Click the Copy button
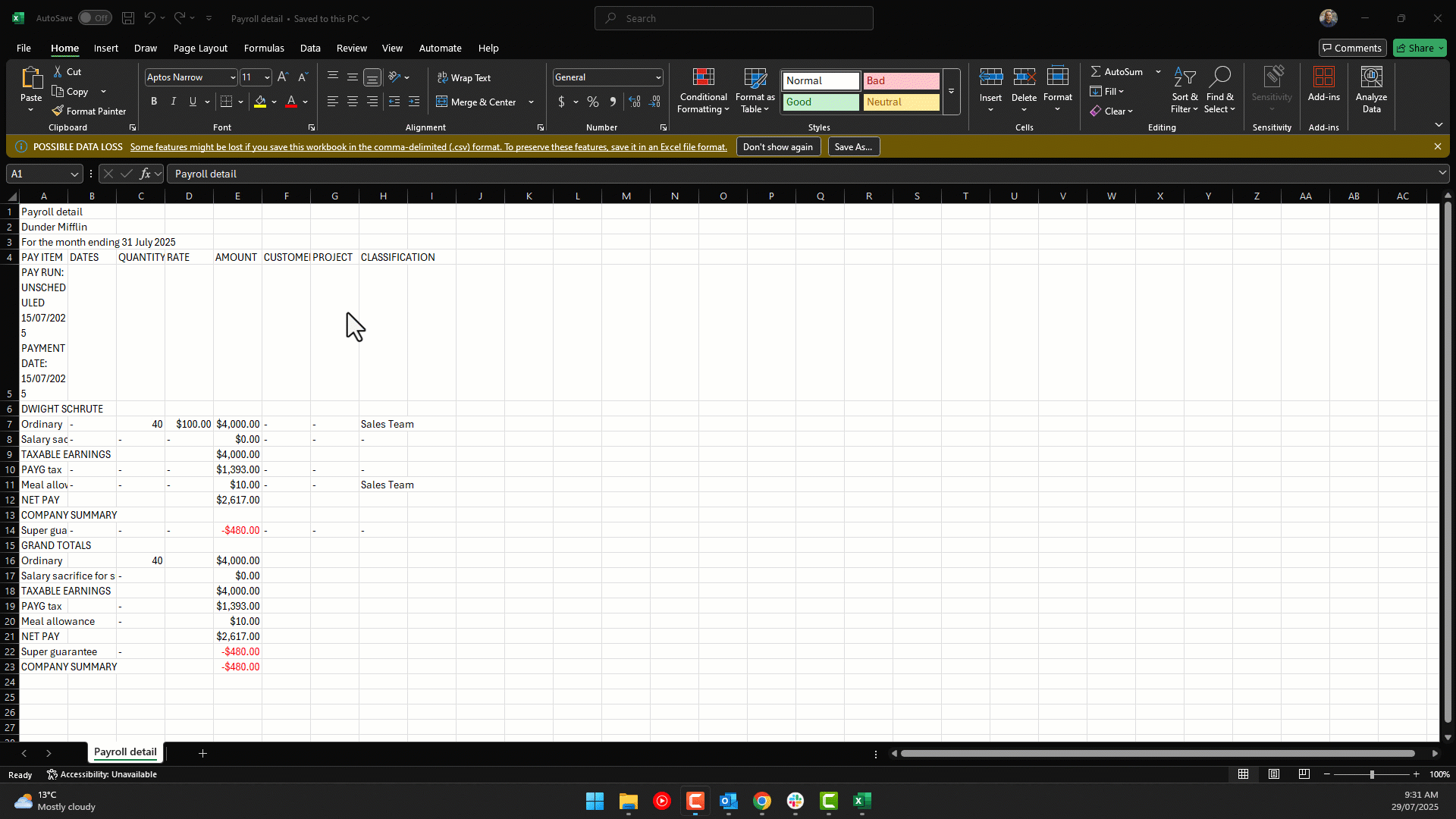 (x=71, y=91)
